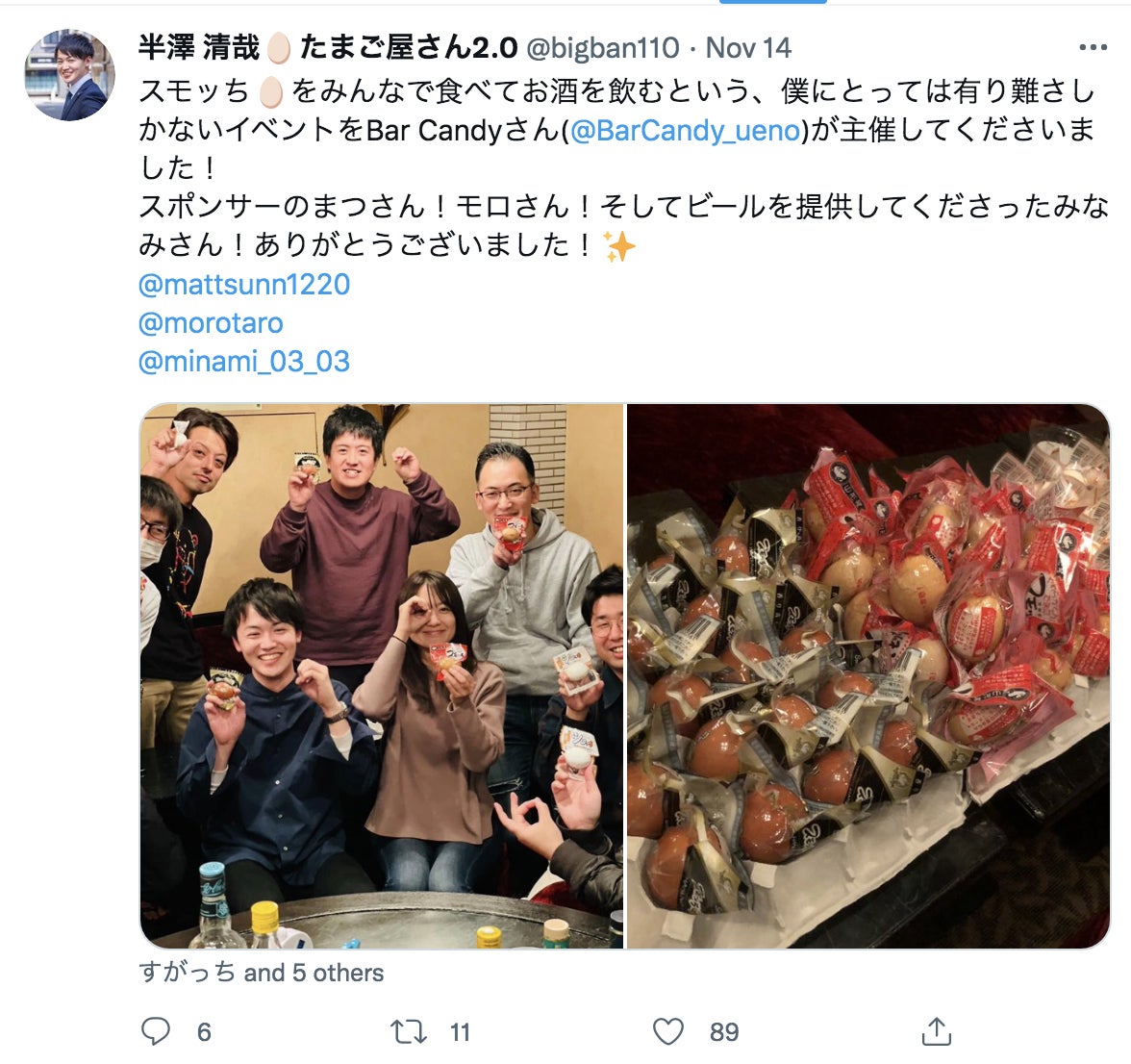Viewport: 1131px width, 1064px height.
Task: Click the tweet body text to open details
Action: point(624,168)
